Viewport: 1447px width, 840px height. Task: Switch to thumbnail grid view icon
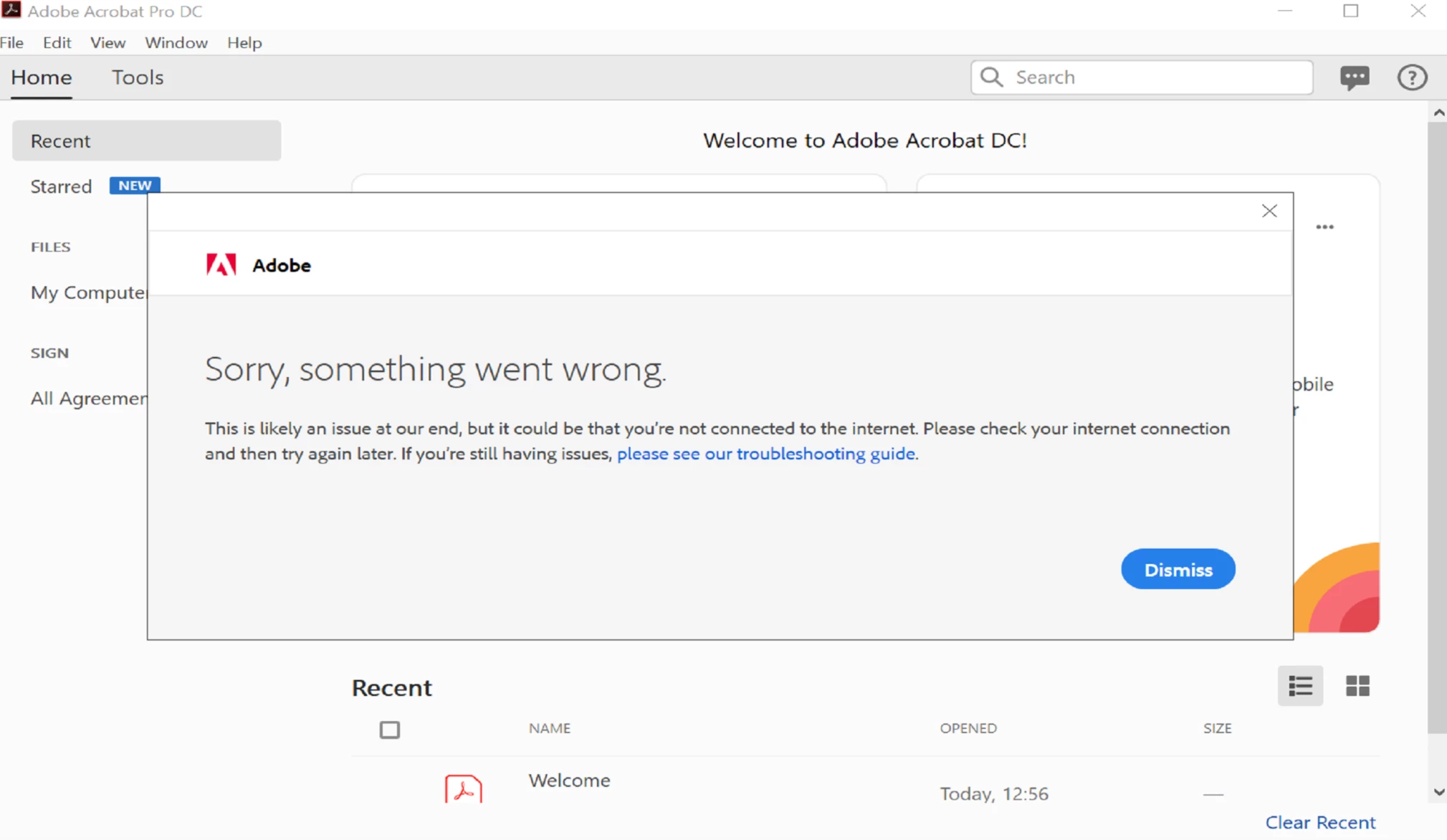coord(1357,686)
